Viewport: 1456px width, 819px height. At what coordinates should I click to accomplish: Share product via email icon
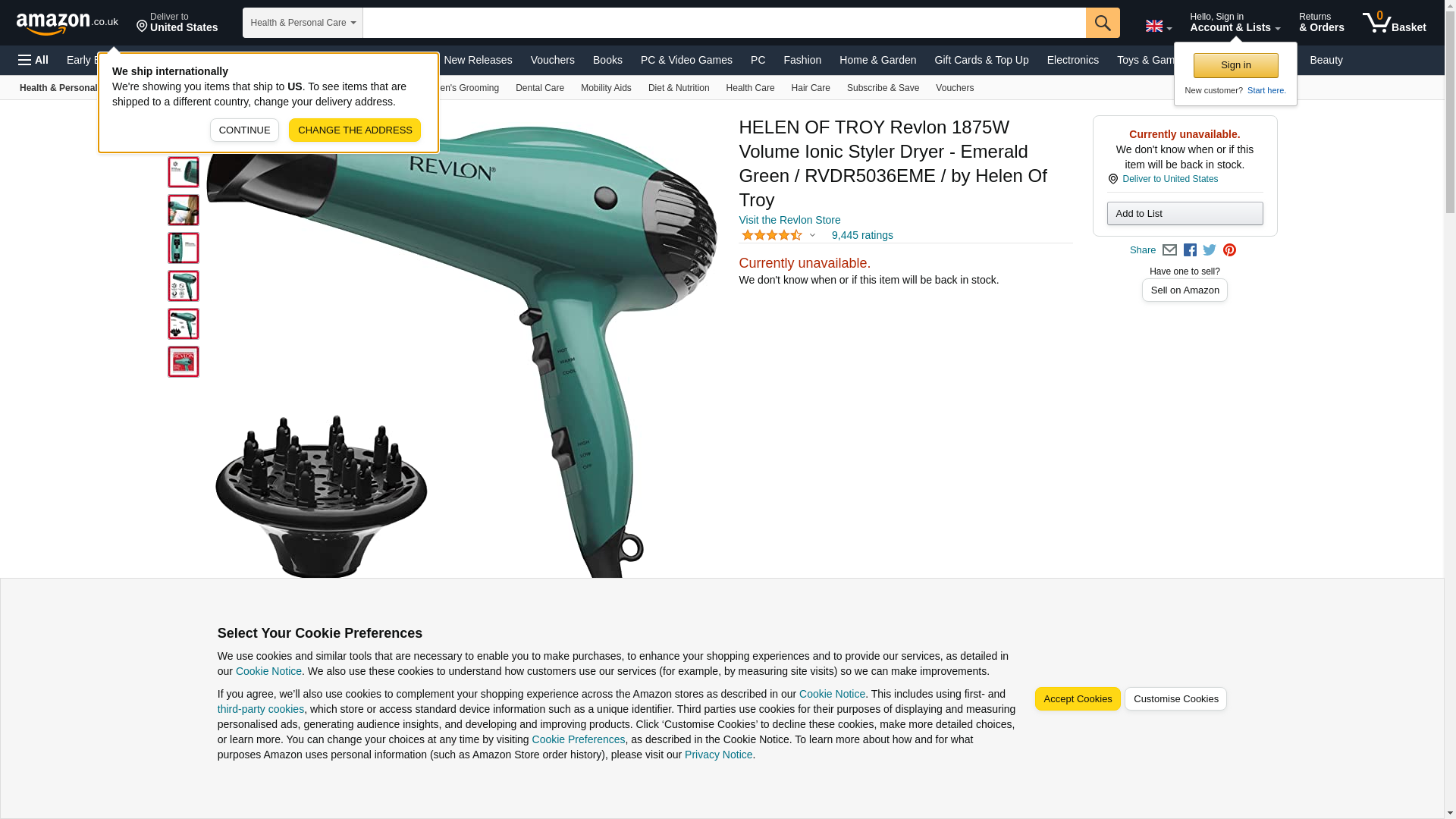(x=1169, y=250)
